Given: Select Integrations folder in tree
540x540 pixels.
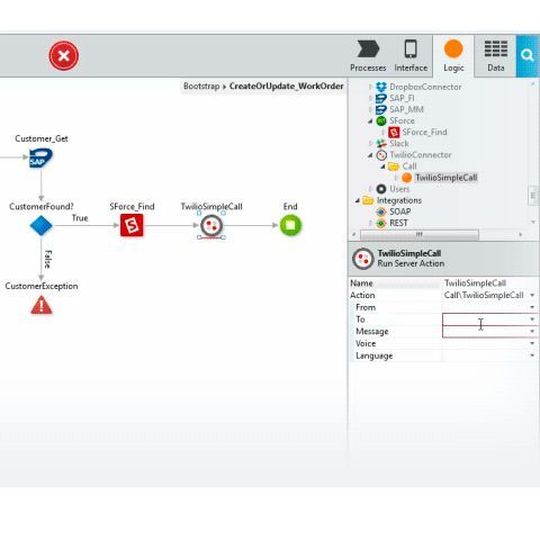Looking at the screenshot, I should 399,200.
